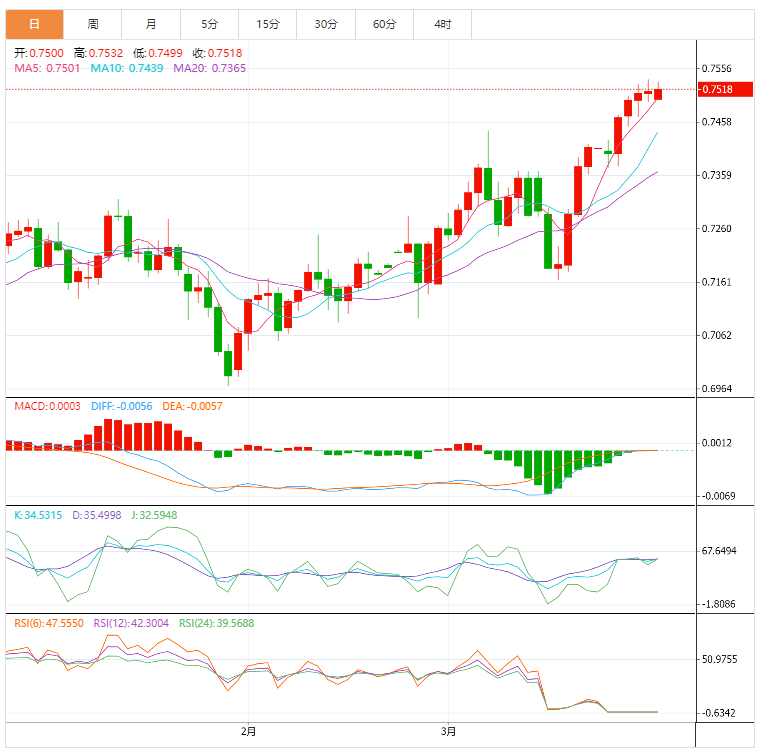
Task: Click the 0.7359 price axis label
Action: tap(716, 175)
